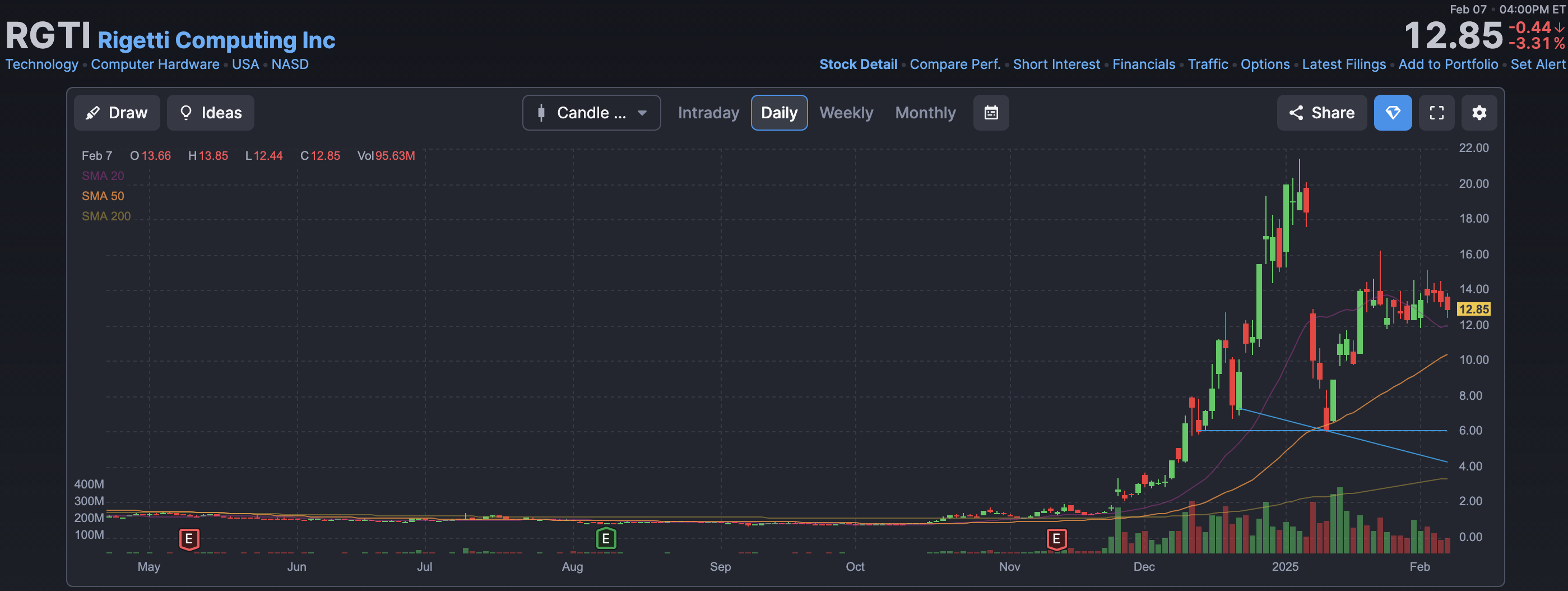Click the -3.31% change value
1568x591 pixels.
pos(1537,43)
